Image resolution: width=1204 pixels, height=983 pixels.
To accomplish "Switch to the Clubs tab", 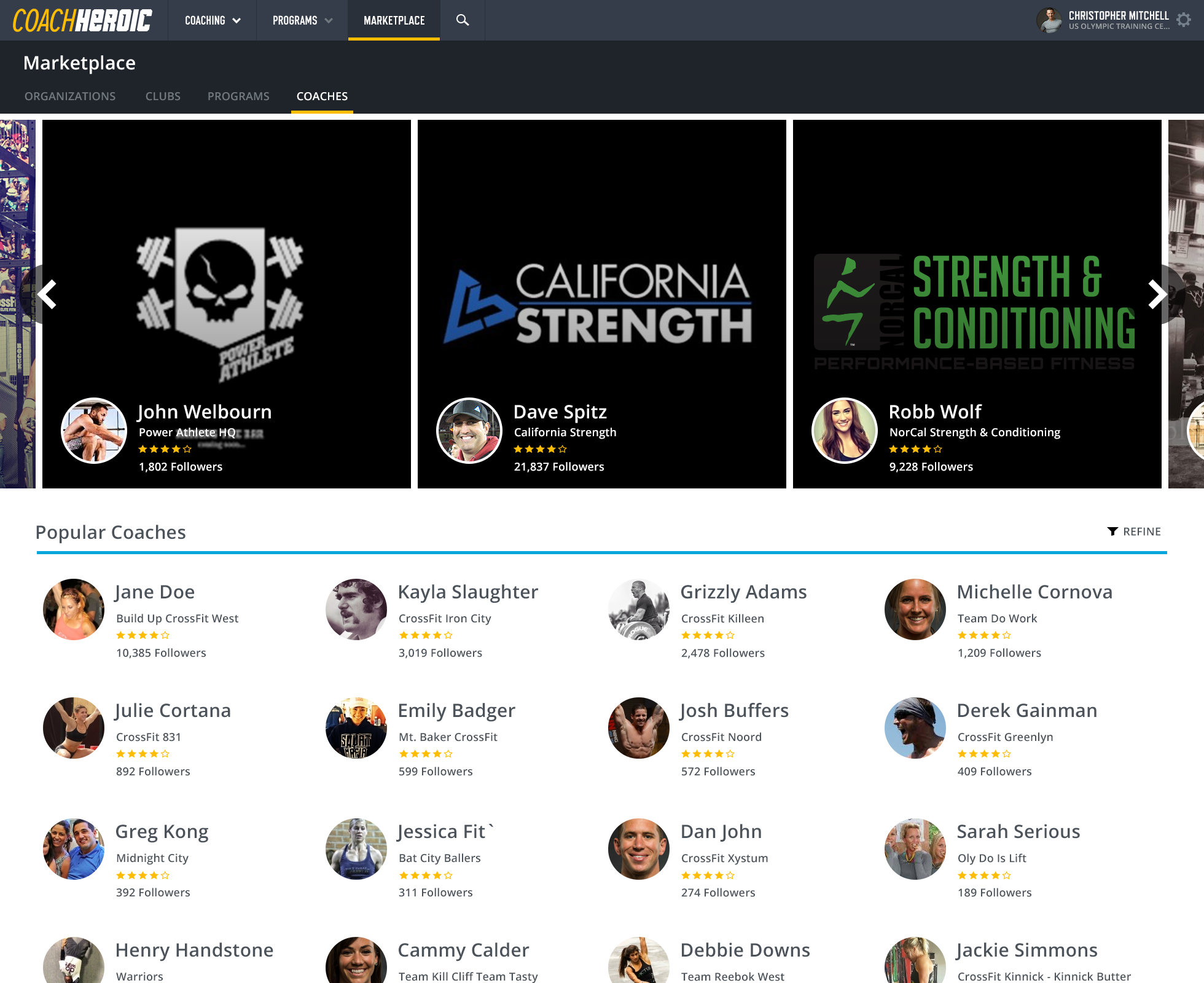I will [163, 96].
